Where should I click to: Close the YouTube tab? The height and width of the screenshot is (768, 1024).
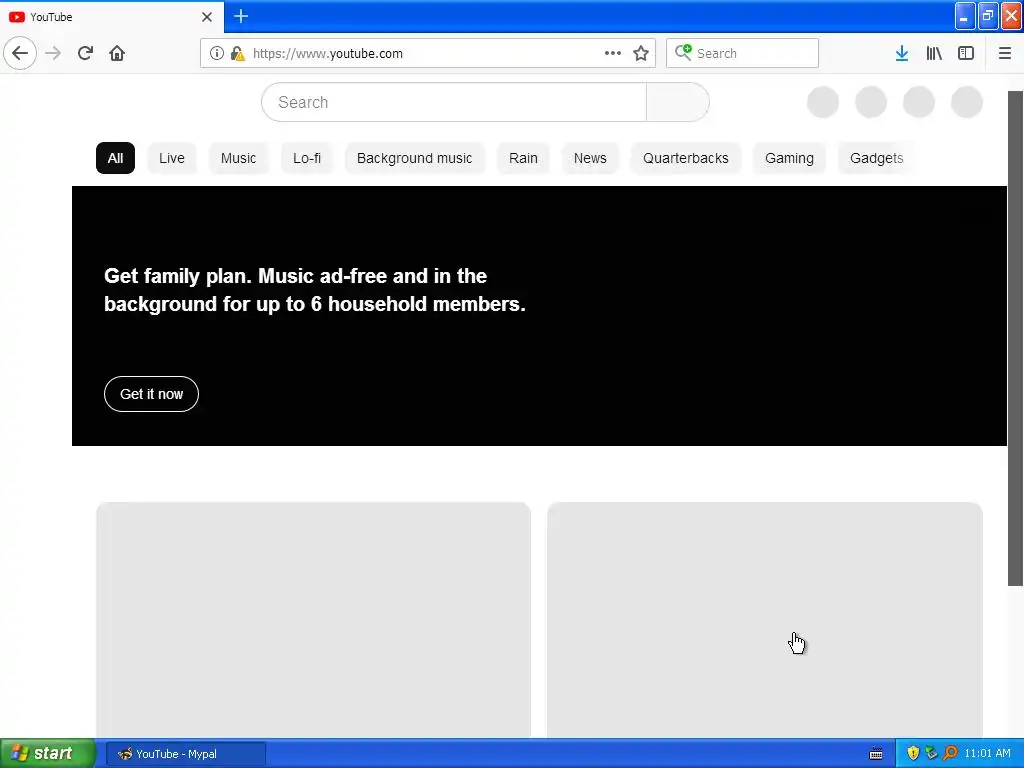click(x=207, y=17)
